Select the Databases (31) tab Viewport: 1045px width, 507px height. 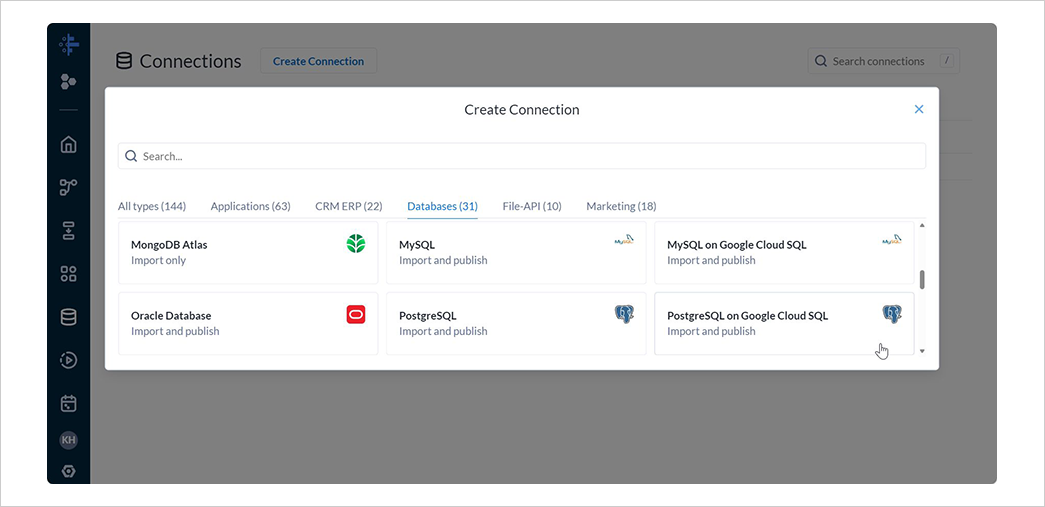click(x=443, y=206)
